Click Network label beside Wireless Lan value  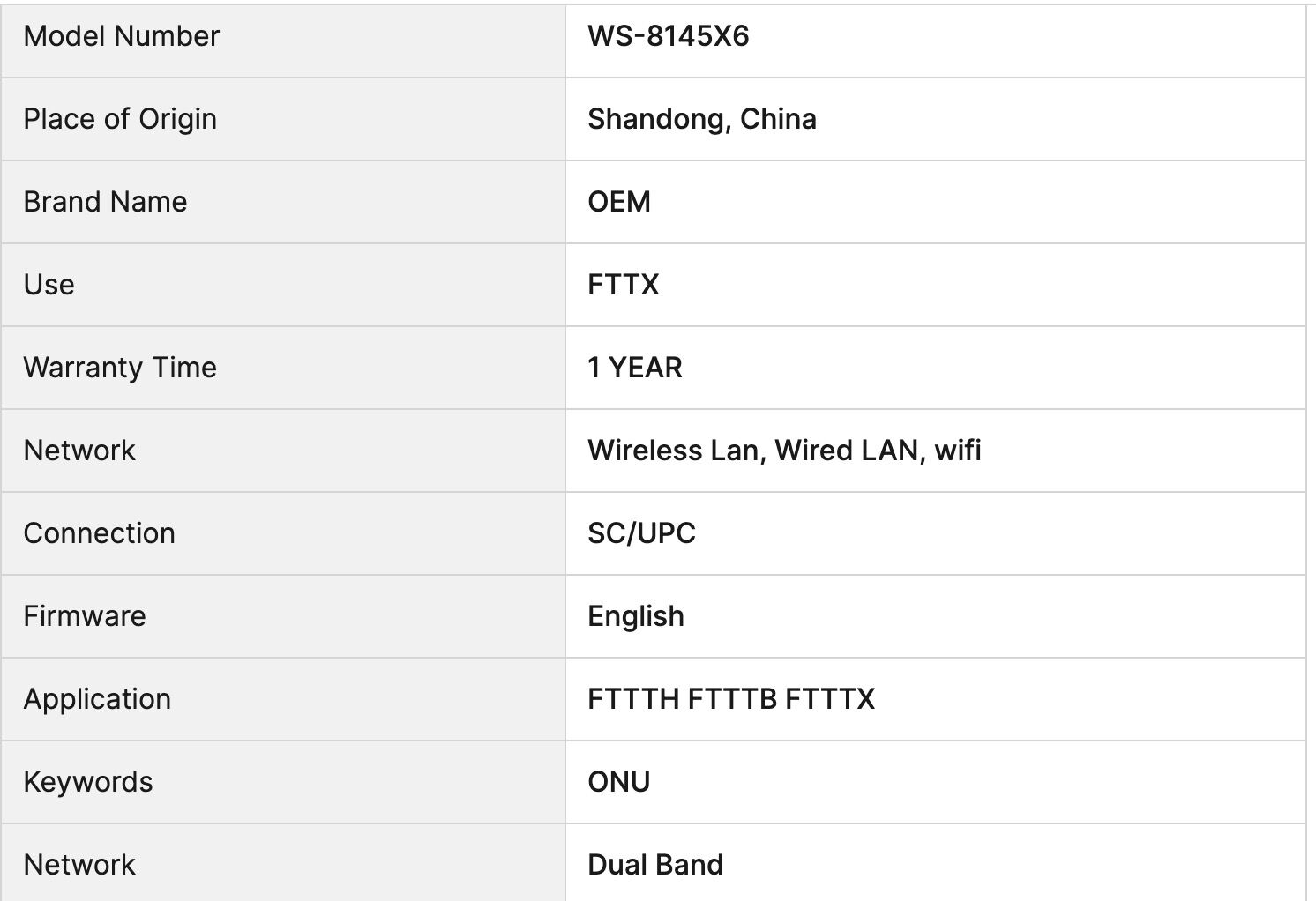79,450
